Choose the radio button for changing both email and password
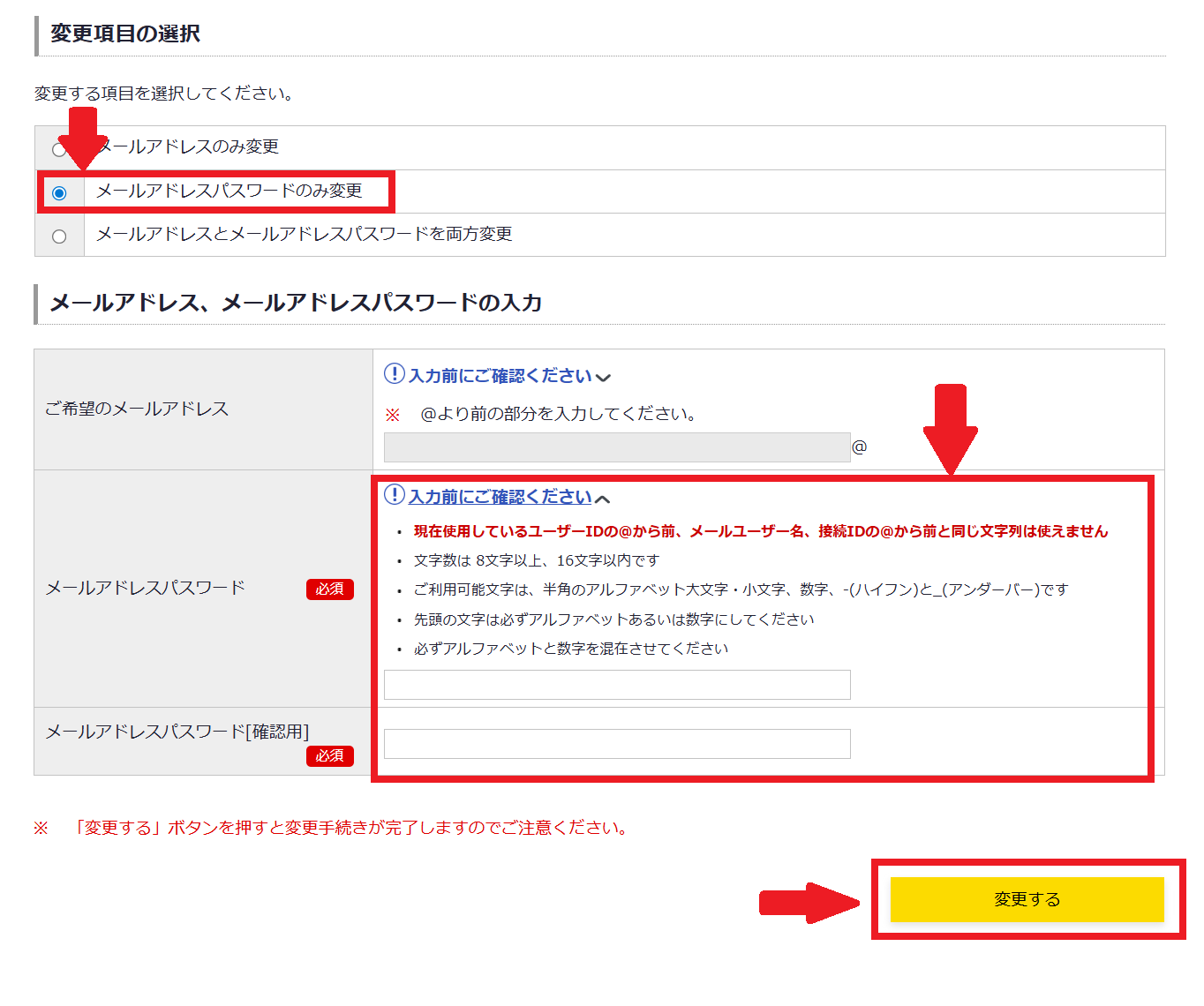 click(x=59, y=236)
